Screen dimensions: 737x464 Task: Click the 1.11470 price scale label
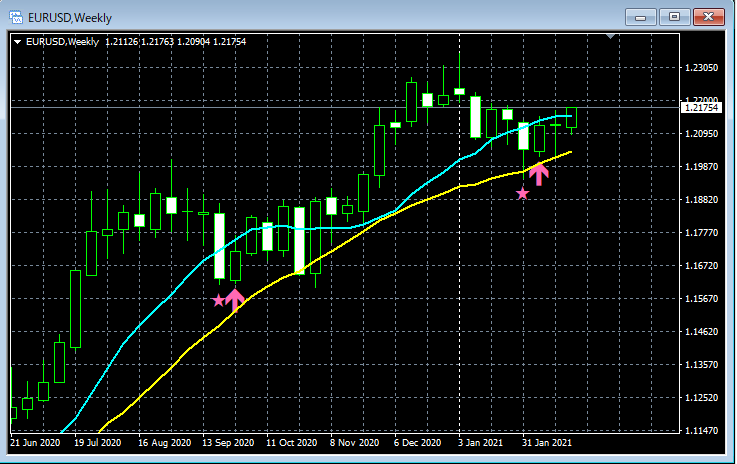pos(701,430)
